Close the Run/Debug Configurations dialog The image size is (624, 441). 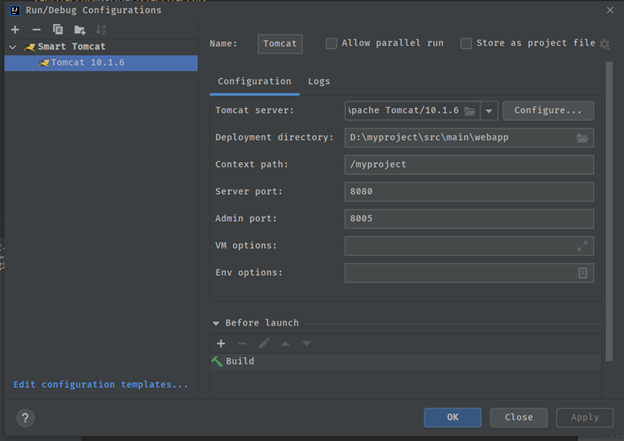pyautogui.click(x=610, y=10)
